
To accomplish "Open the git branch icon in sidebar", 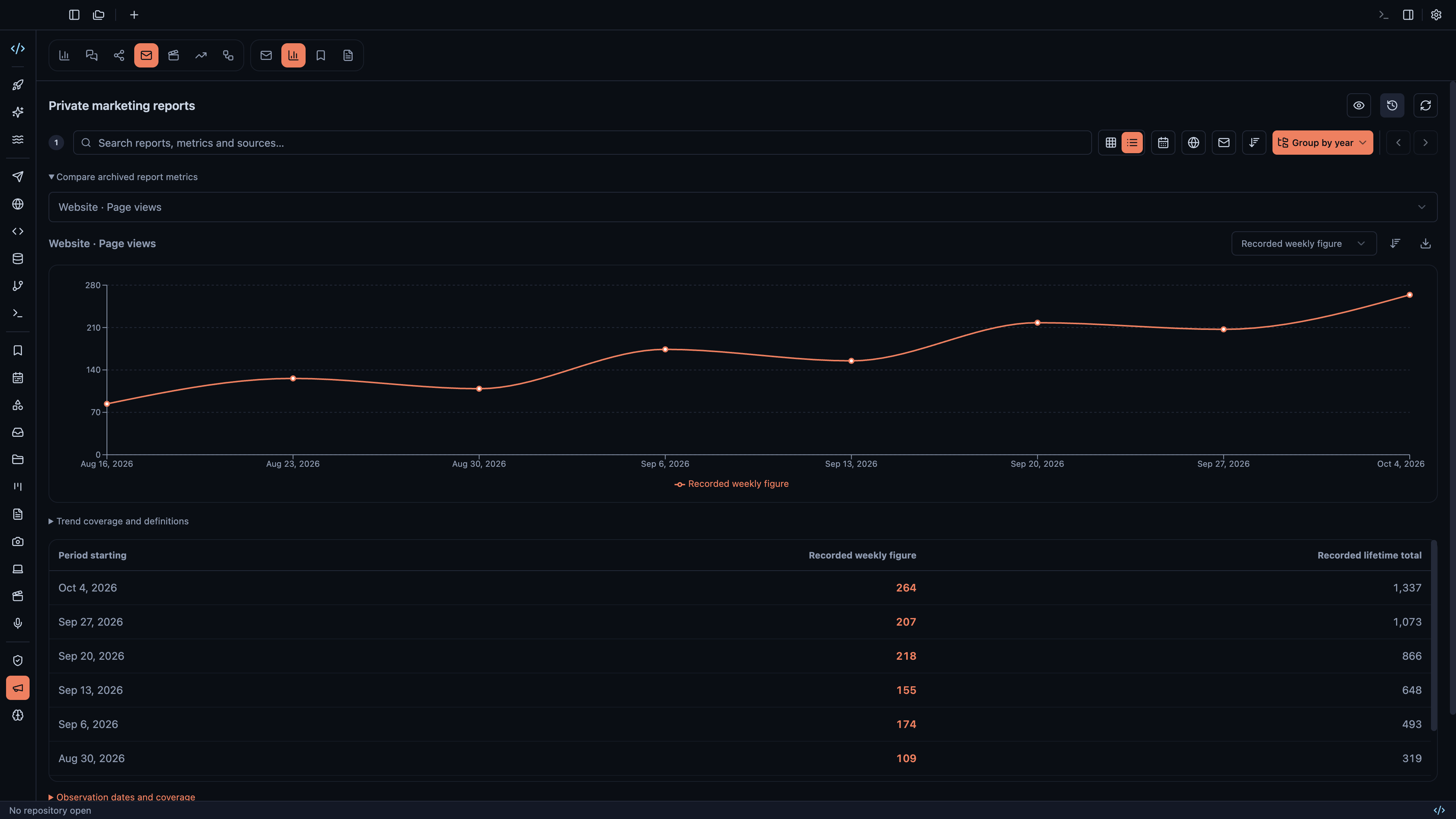I will [17, 286].
